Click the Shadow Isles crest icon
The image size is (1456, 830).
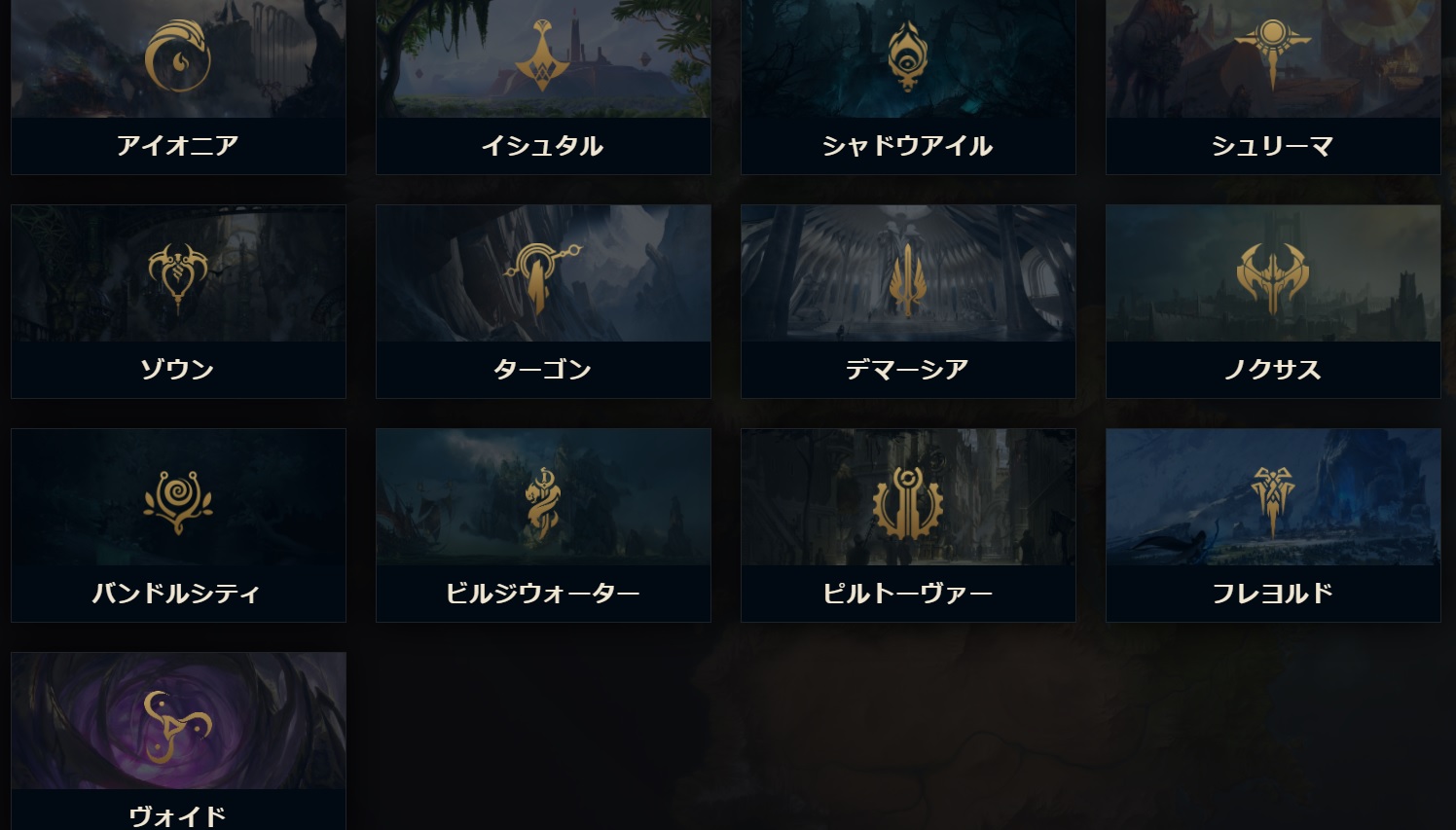(908, 55)
